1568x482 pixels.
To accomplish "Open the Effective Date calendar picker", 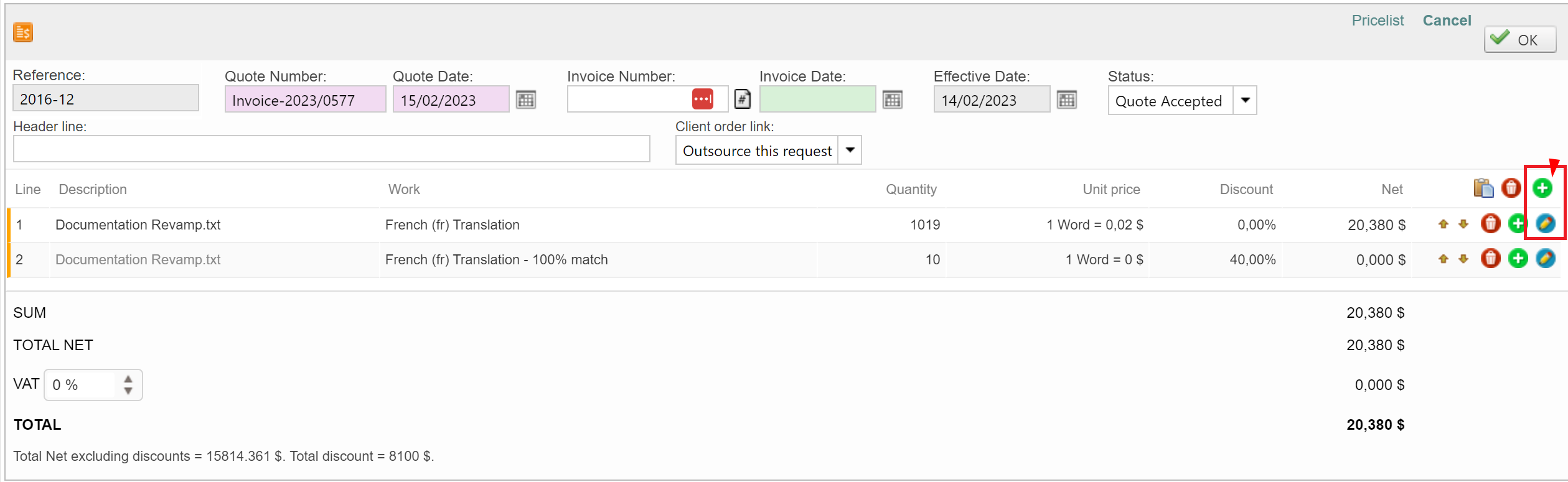I will click(1066, 100).
